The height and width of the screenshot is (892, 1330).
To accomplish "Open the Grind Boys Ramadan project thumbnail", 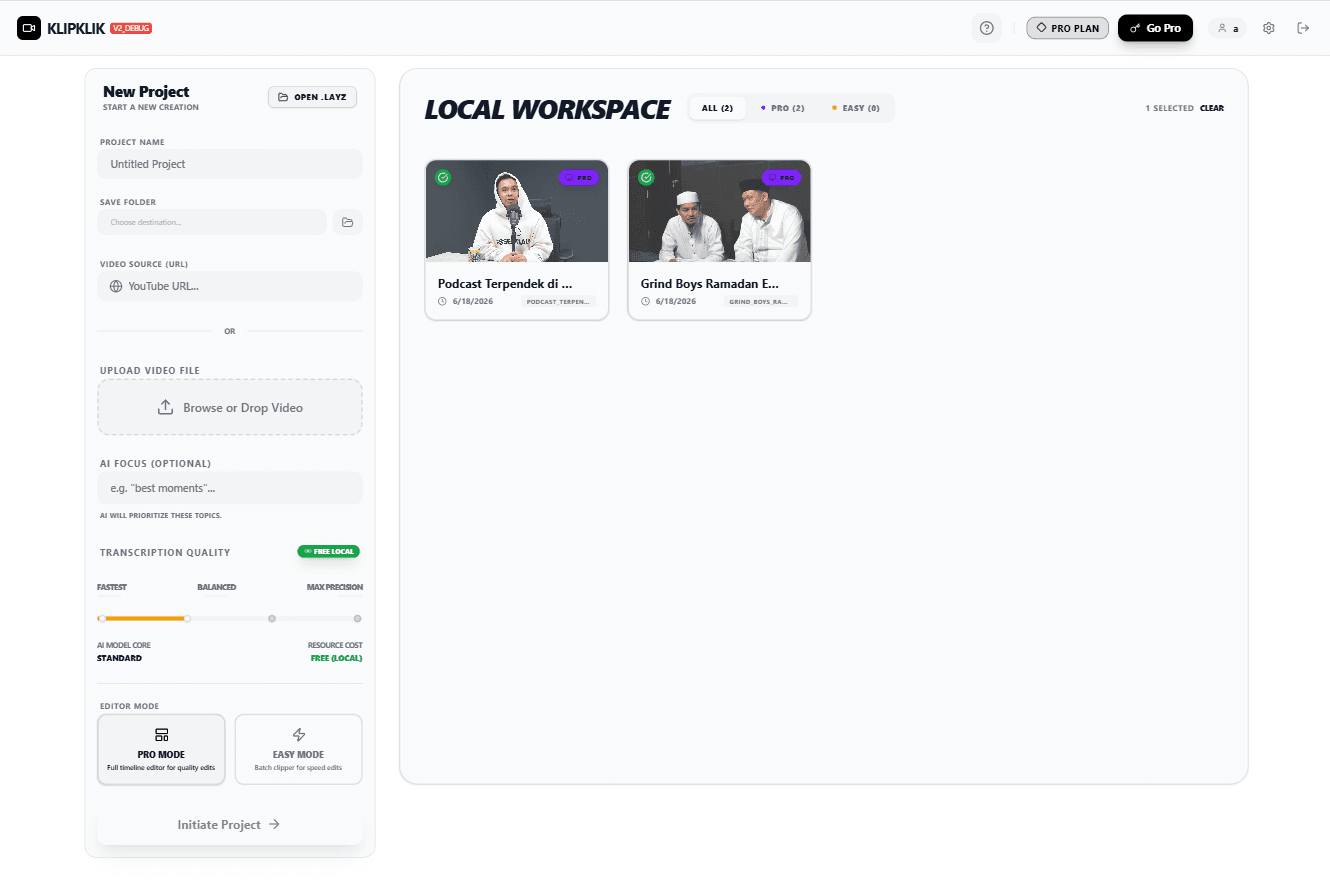I will click(x=720, y=212).
